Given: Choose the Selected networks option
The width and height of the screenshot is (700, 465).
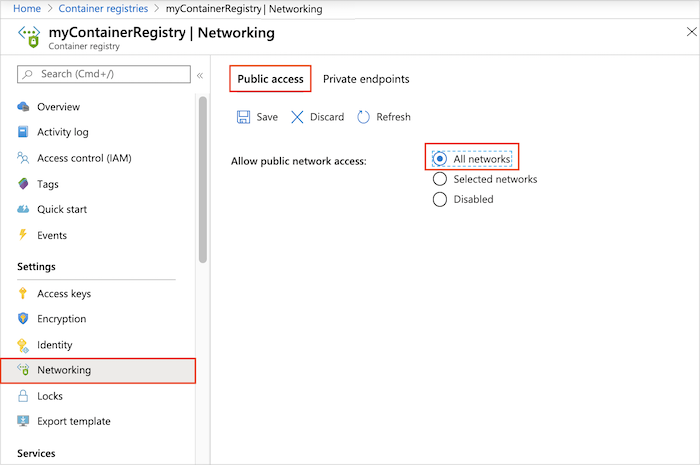Looking at the screenshot, I should point(439,179).
